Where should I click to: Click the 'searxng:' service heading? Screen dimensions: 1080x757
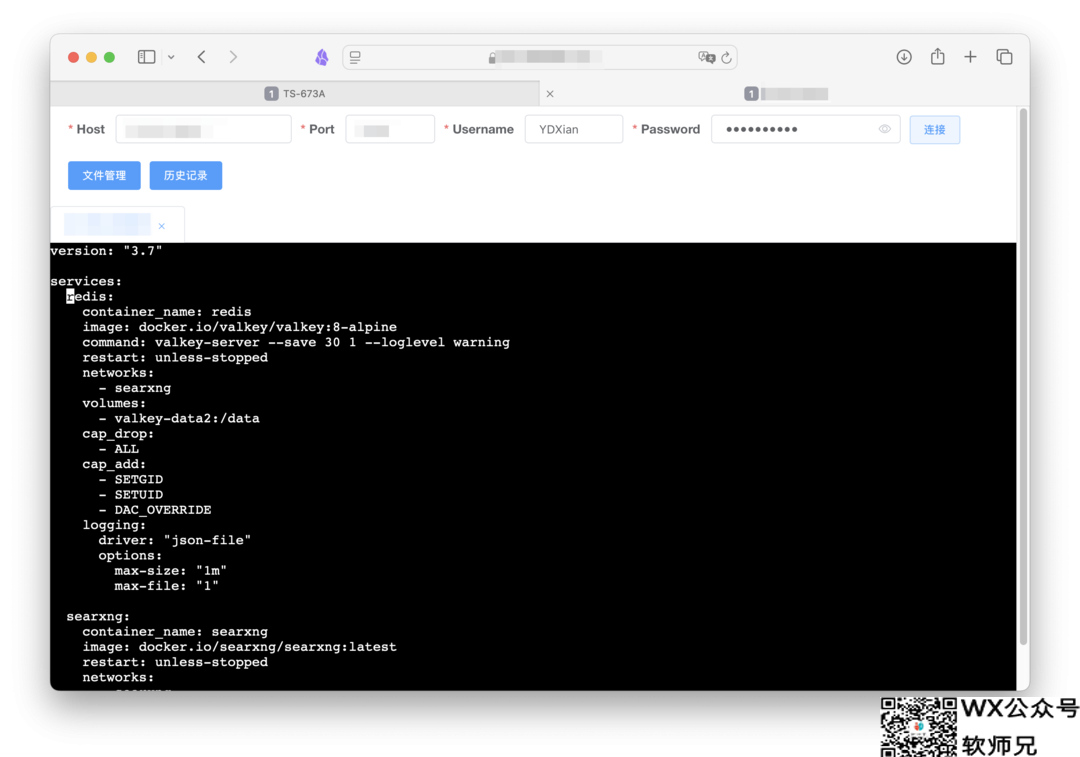coord(98,616)
